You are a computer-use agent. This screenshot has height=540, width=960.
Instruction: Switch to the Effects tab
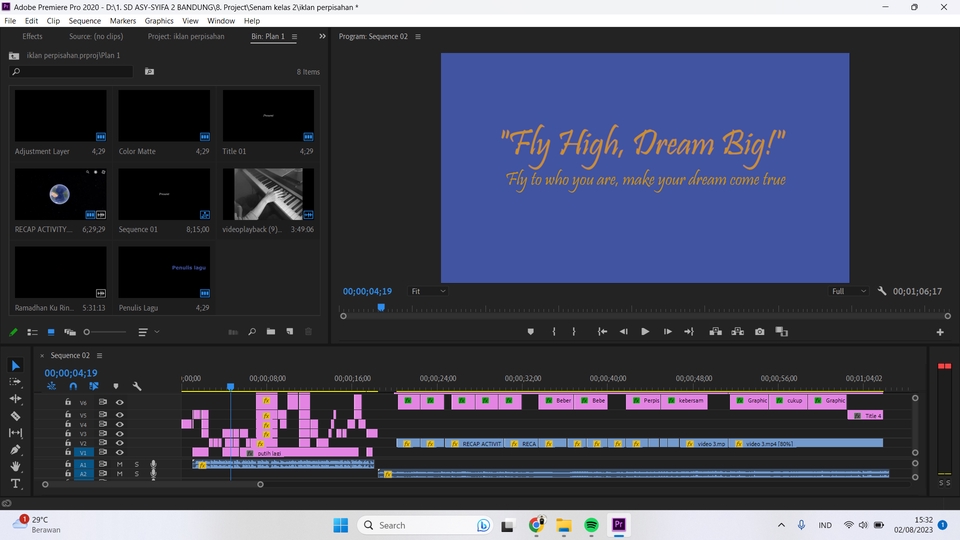(x=32, y=37)
